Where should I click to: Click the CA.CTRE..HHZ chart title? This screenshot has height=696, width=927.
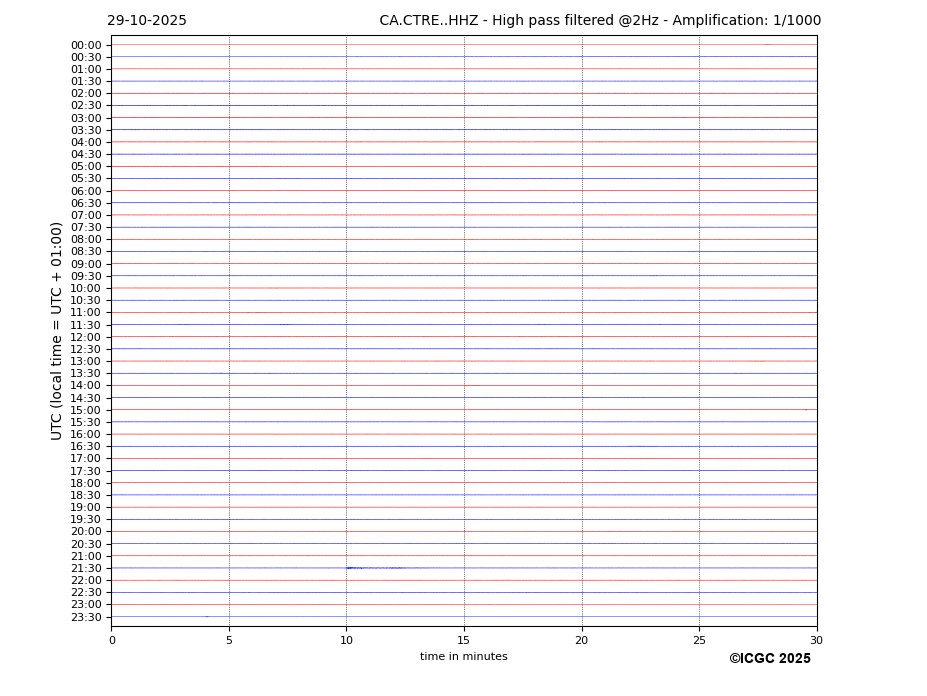(600, 21)
